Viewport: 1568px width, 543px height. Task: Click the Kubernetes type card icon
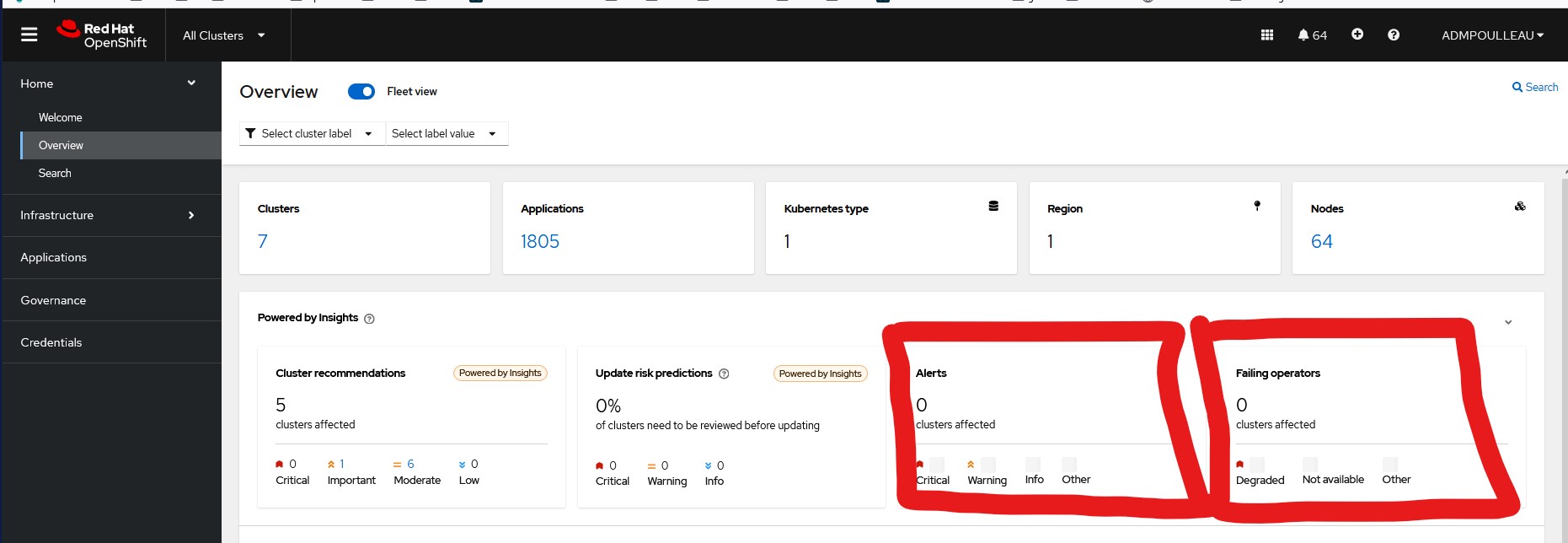[993, 206]
